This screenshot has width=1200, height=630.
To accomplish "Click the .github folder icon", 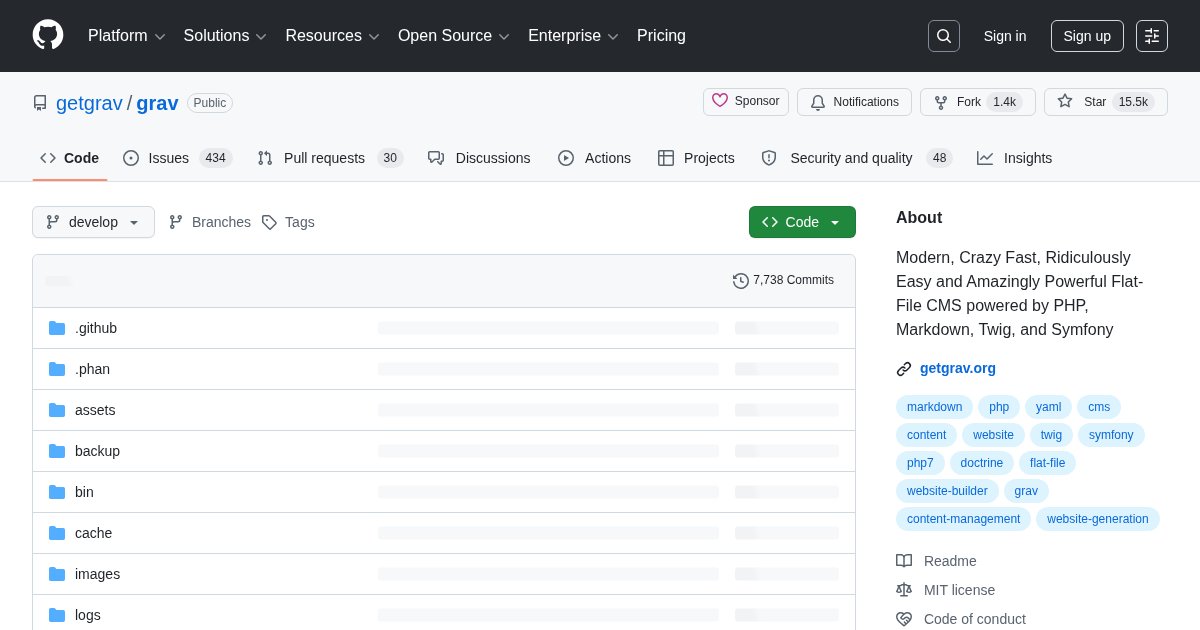I will click(57, 328).
